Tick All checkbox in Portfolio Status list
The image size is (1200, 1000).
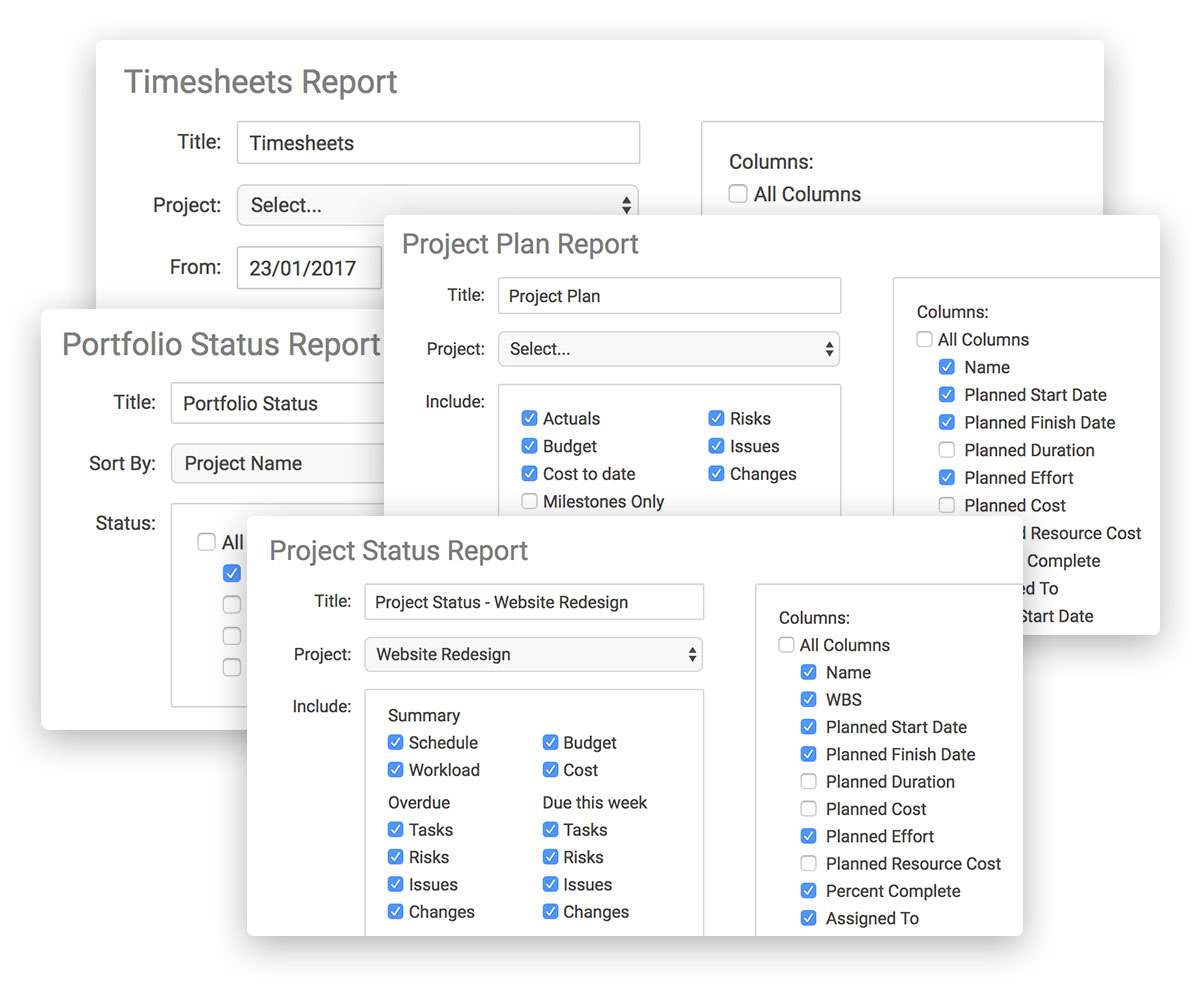(x=206, y=542)
